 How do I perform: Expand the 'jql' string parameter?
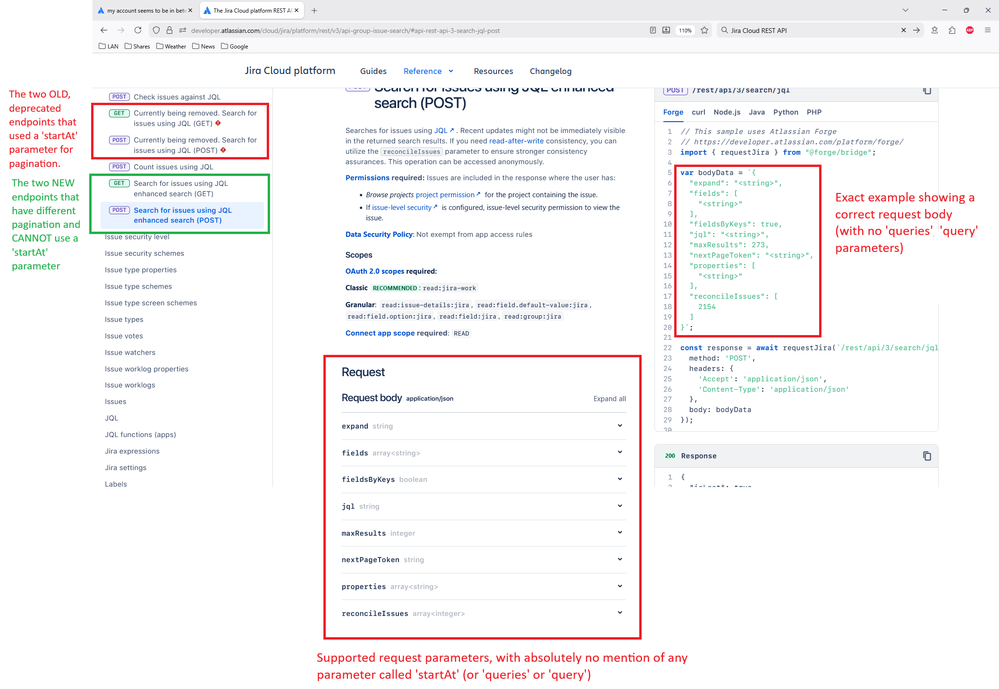pyautogui.click(x=484, y=506)
